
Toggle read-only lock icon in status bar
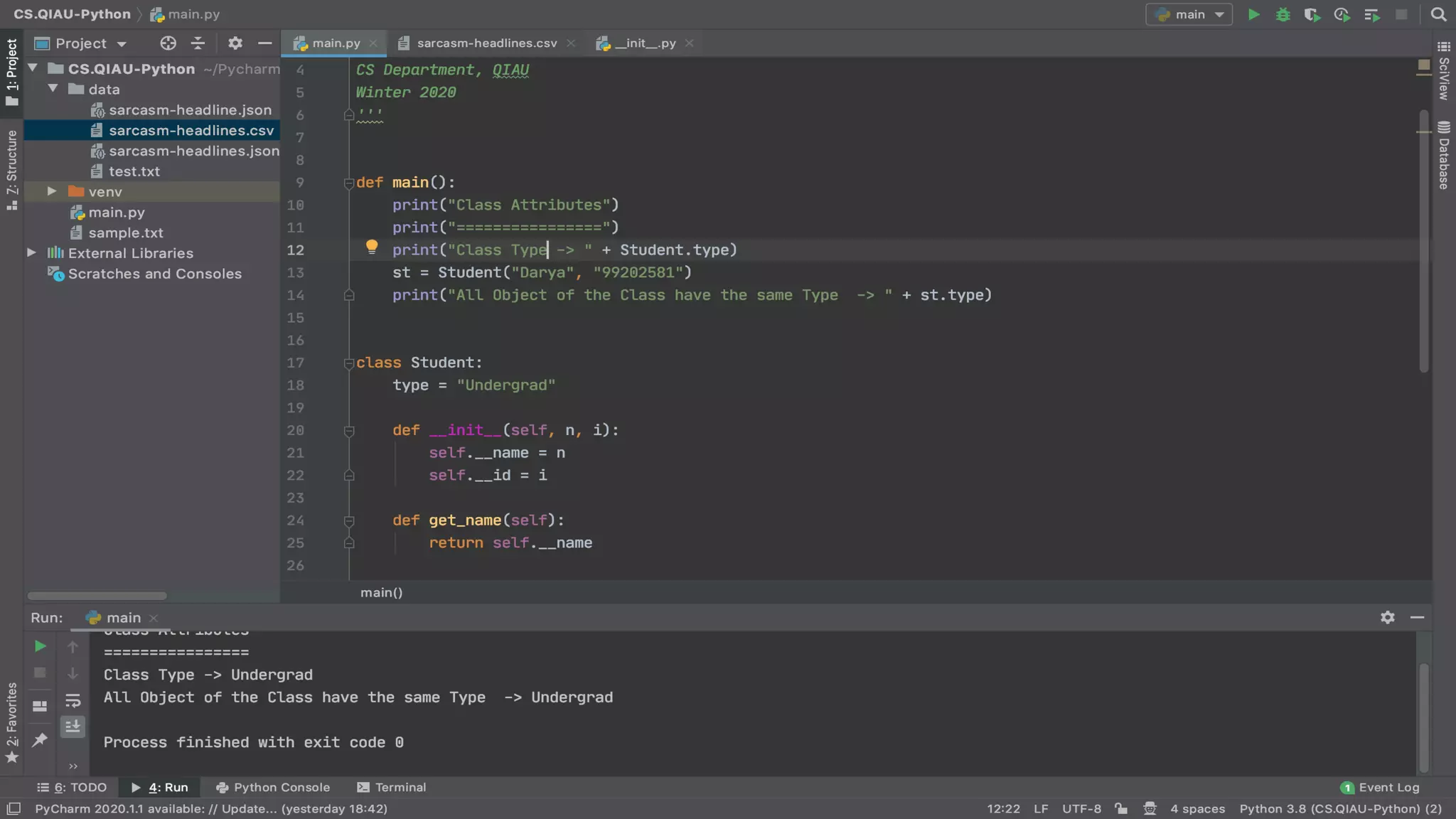point(1121,808)
